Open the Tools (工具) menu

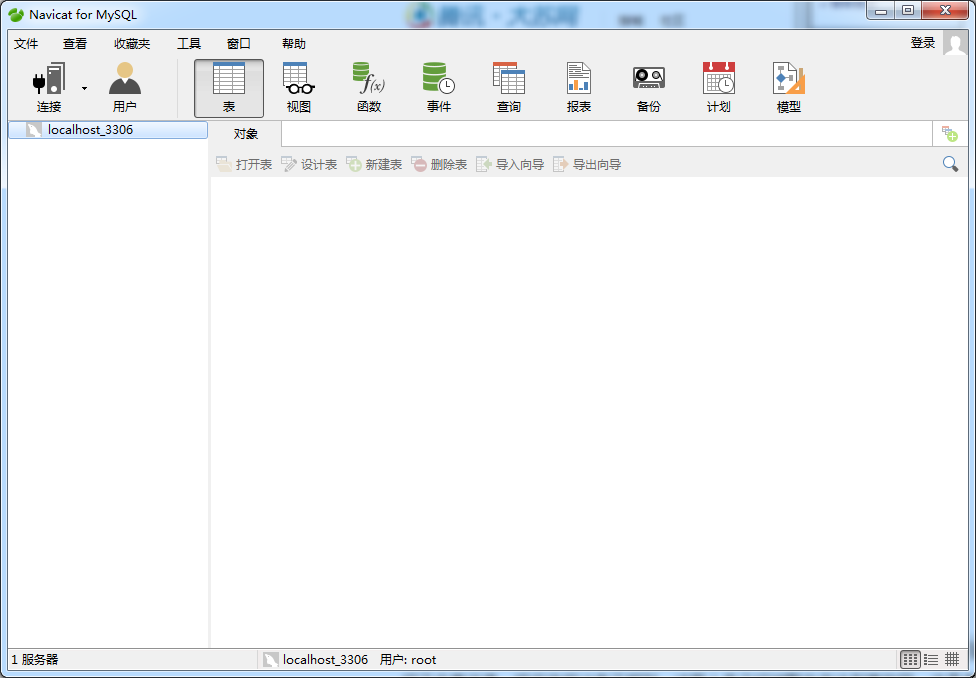tap(189, 44)
